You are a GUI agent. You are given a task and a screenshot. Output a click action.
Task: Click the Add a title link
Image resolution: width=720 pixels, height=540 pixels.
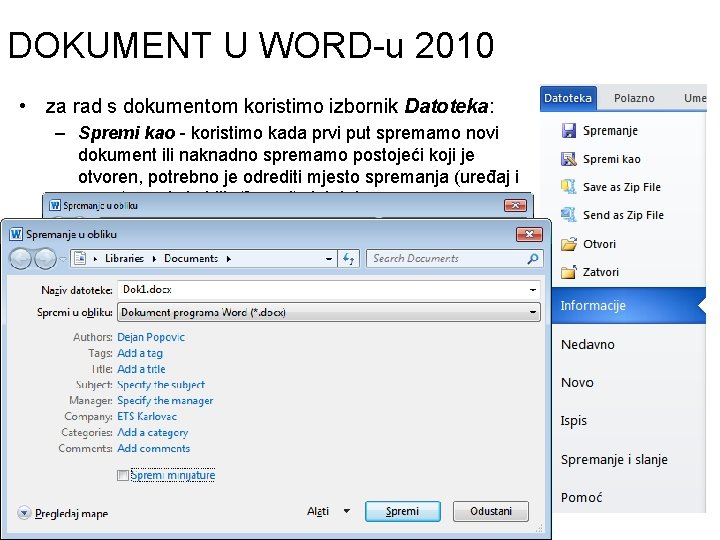coord(141,369)
